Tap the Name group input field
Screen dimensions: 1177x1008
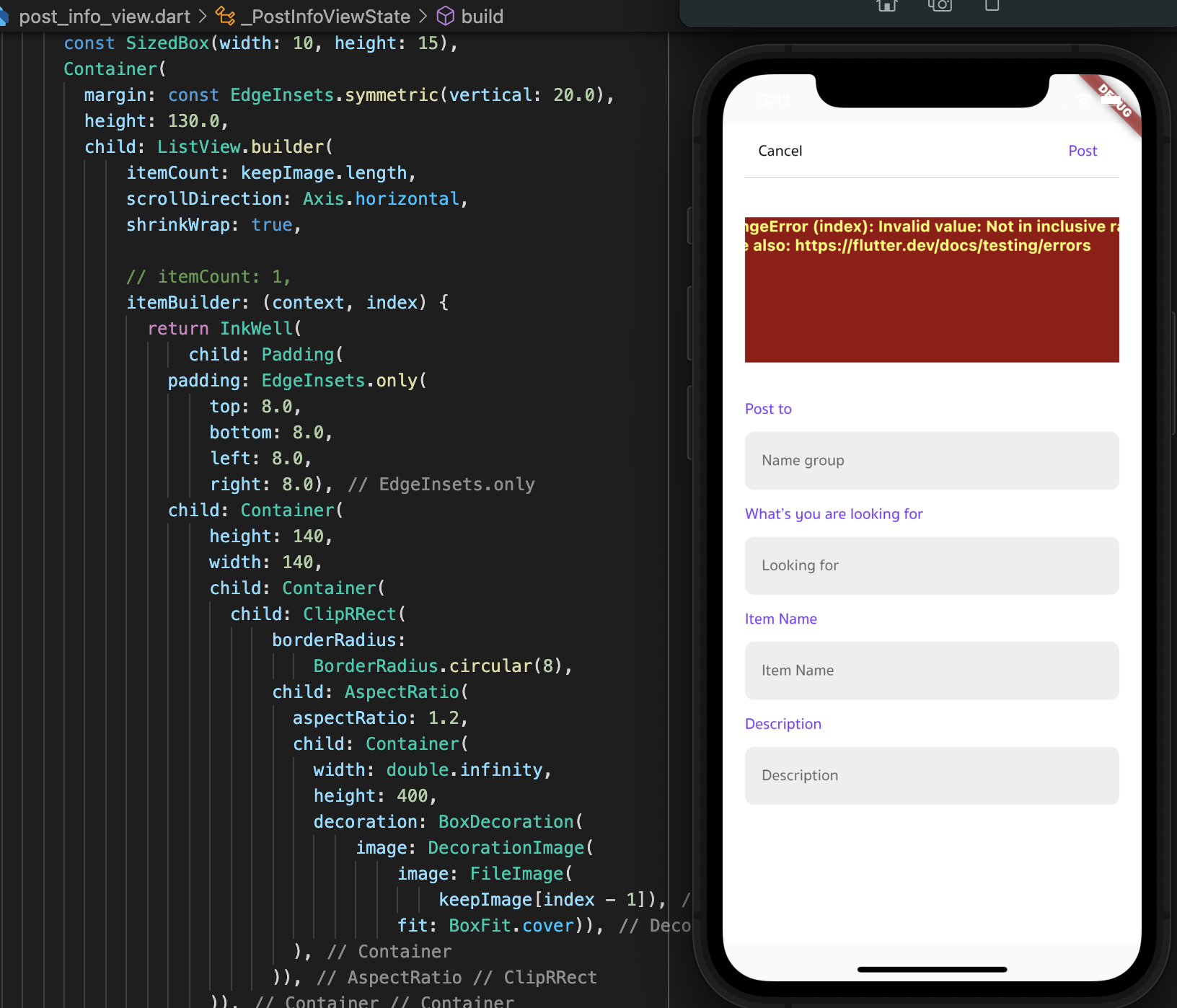tap(932, 461)
